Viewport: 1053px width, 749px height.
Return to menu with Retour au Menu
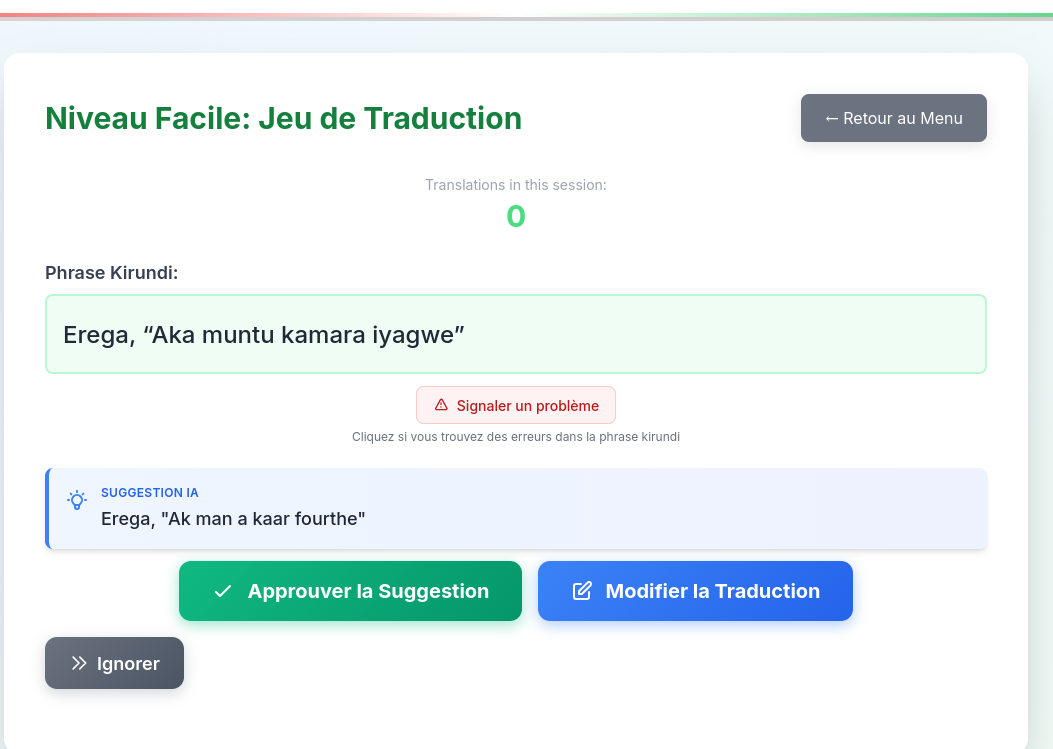point(893,117)
